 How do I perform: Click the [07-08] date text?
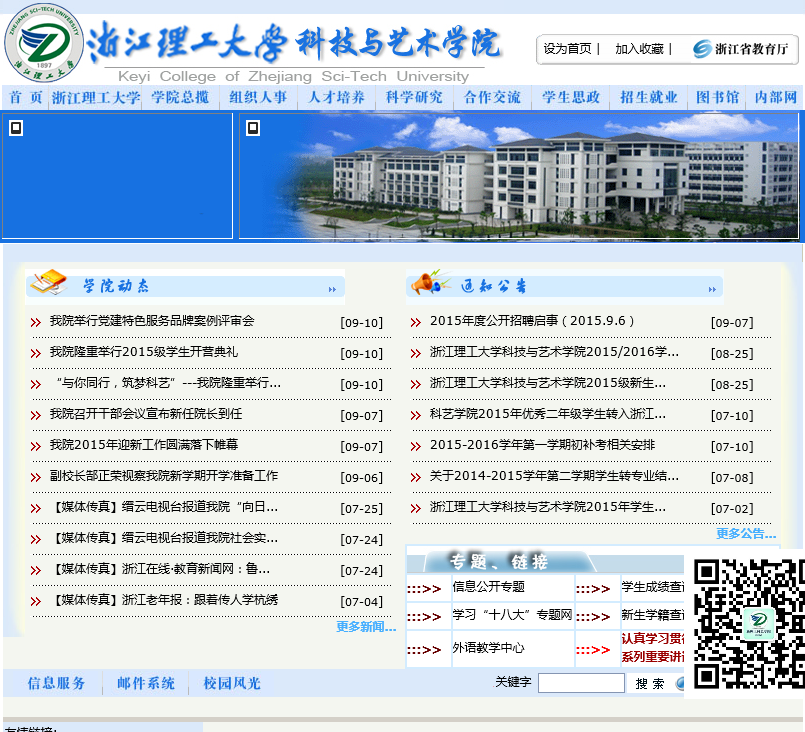tap(732, 478)
